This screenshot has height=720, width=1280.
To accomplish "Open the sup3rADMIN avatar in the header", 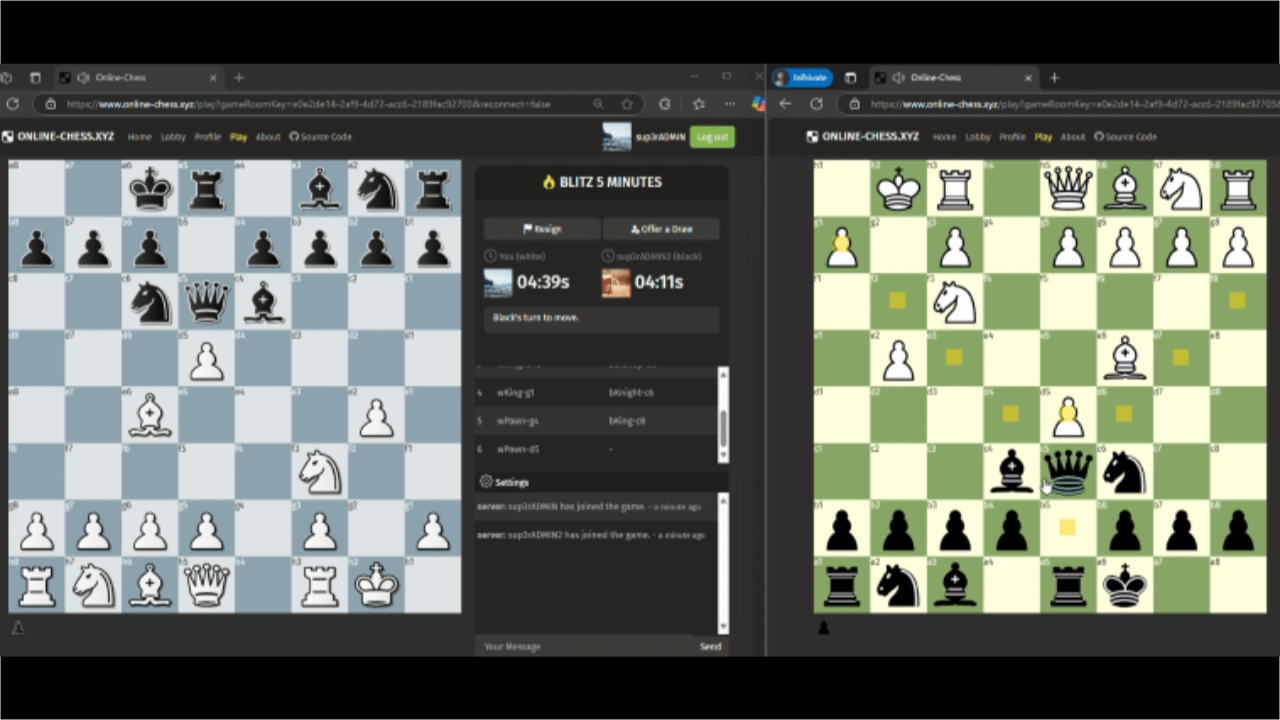I will (617, 137).
